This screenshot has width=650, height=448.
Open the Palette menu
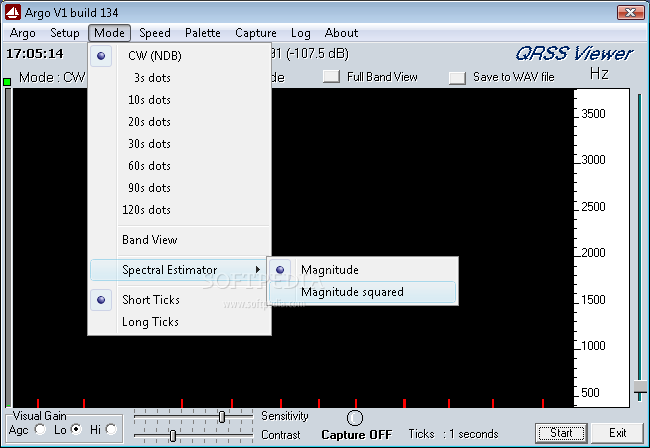[x=203, y=33]
